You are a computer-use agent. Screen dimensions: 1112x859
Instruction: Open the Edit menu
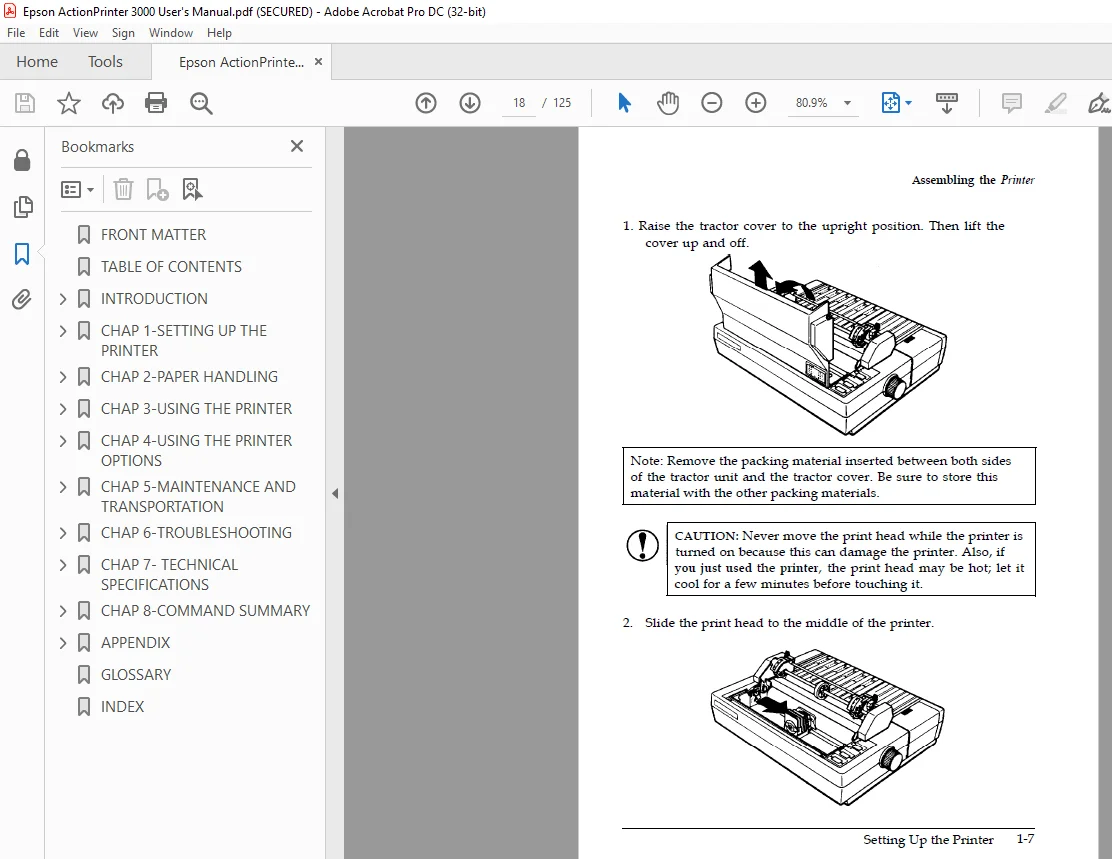click(49, 33)
